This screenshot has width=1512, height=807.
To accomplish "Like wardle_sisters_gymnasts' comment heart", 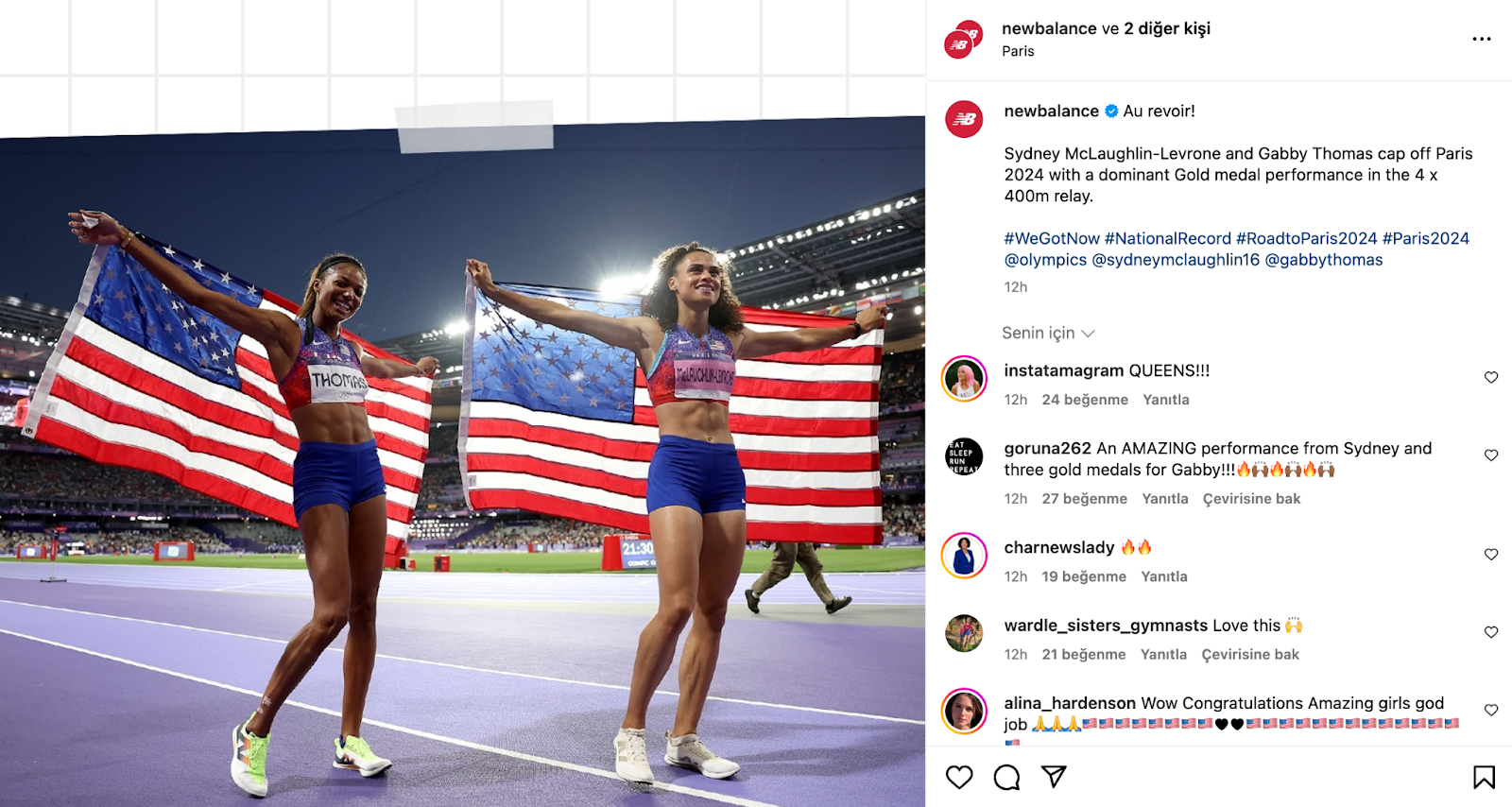I will [1491, 632].
